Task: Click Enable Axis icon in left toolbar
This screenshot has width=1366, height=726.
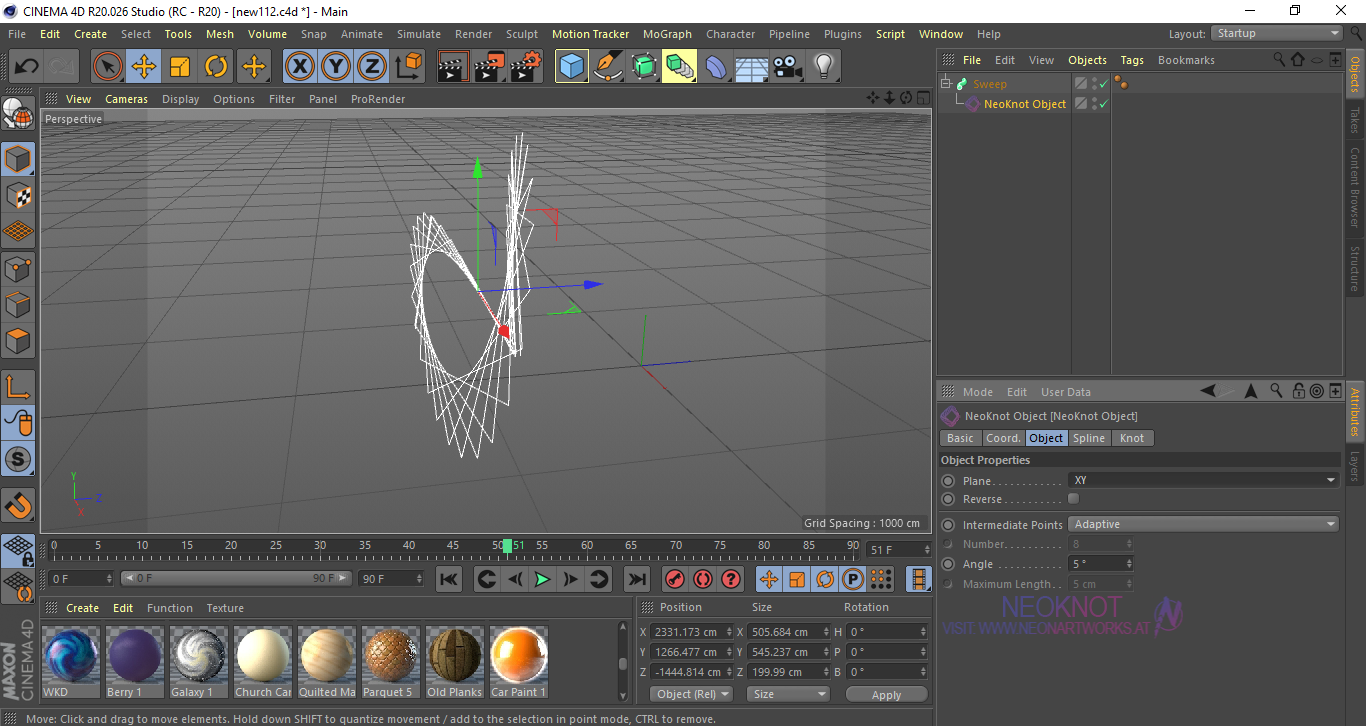Action: (18, 387)
